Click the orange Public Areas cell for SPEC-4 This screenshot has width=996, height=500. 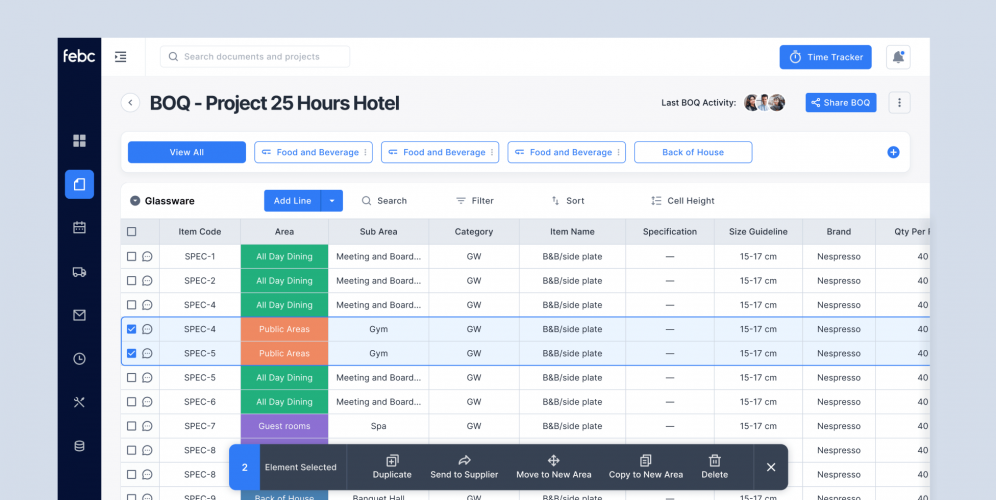[x=284, y=329]
